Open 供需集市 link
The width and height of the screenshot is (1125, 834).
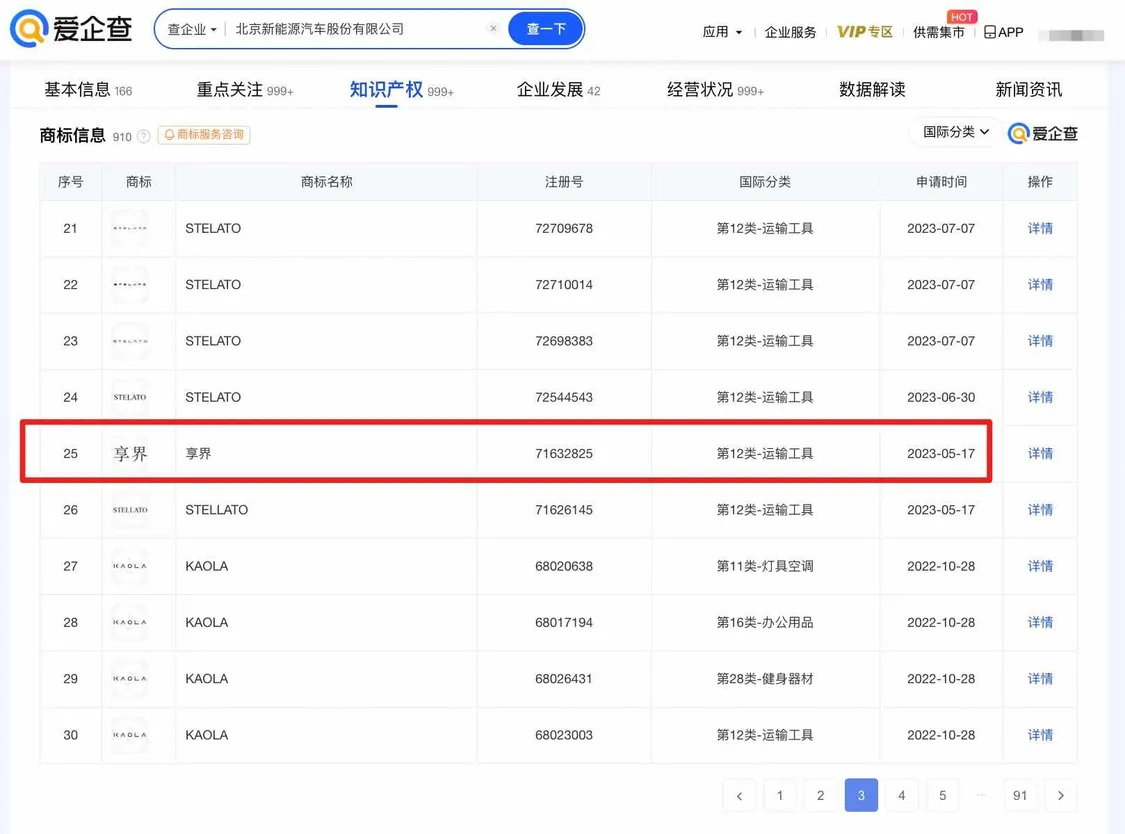point(938,32)
